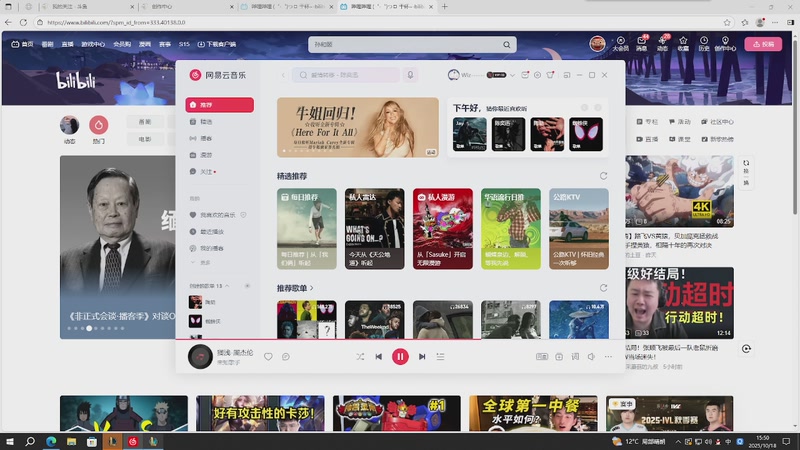The image size is (800, 450).
Task: Pause the current song in NetEase Music
Action: pyautogui.click(x=400, y=357)
